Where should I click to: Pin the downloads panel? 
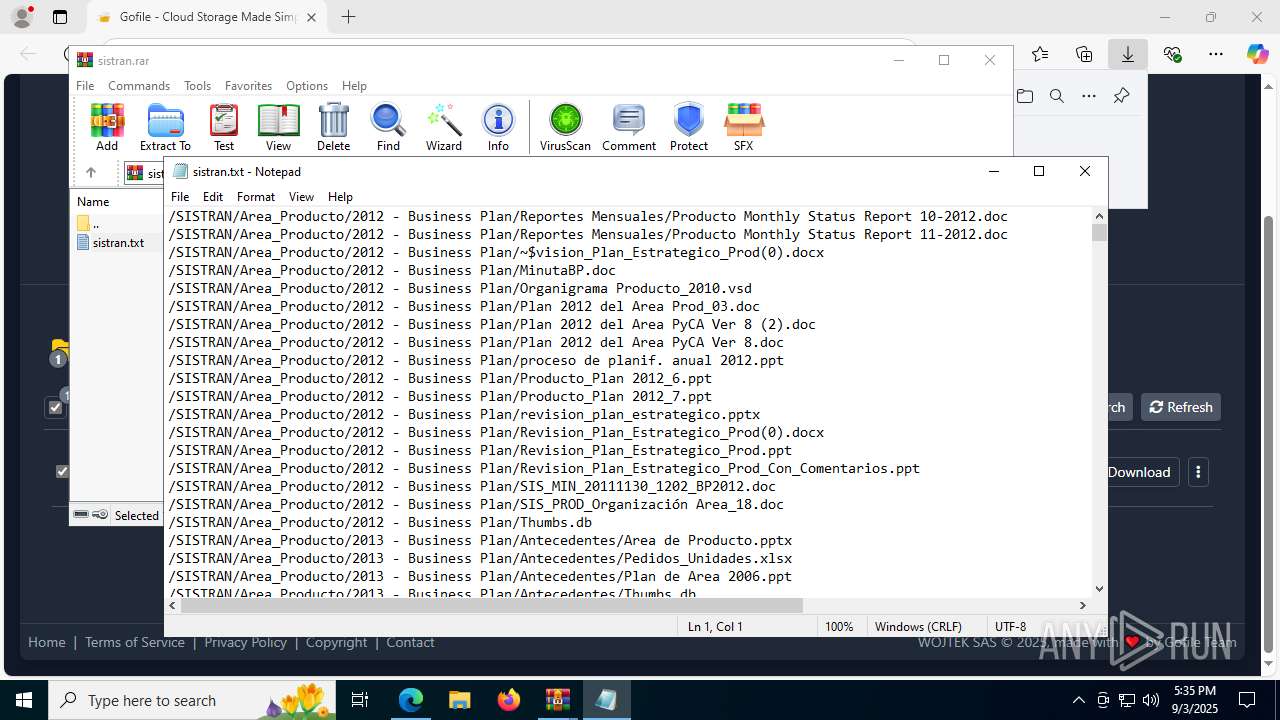(x=1121, y=96)
